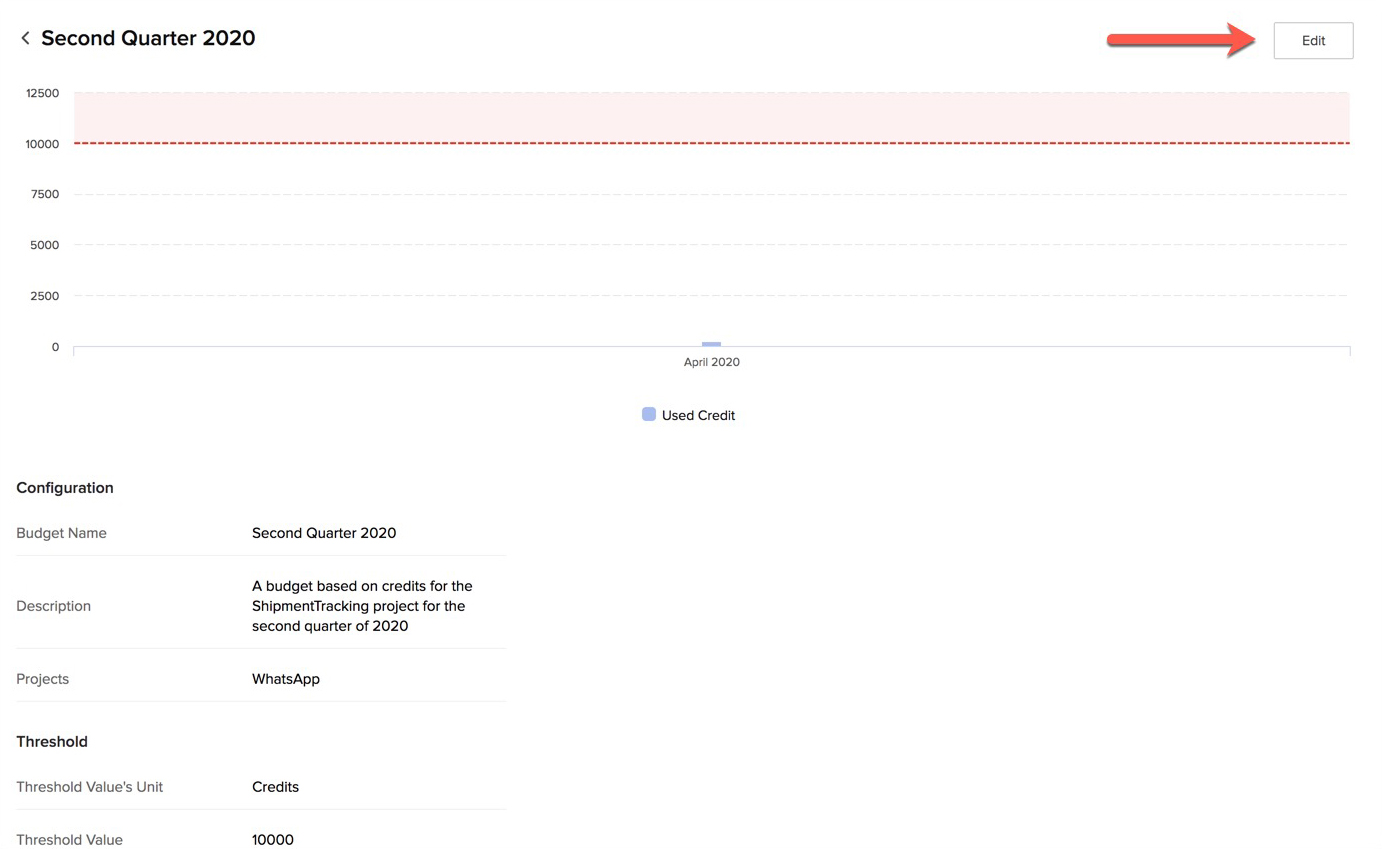1382x849 pixels.
Task: Click the Second Quarter 2020 page title
Action: (x=147, y=37)
